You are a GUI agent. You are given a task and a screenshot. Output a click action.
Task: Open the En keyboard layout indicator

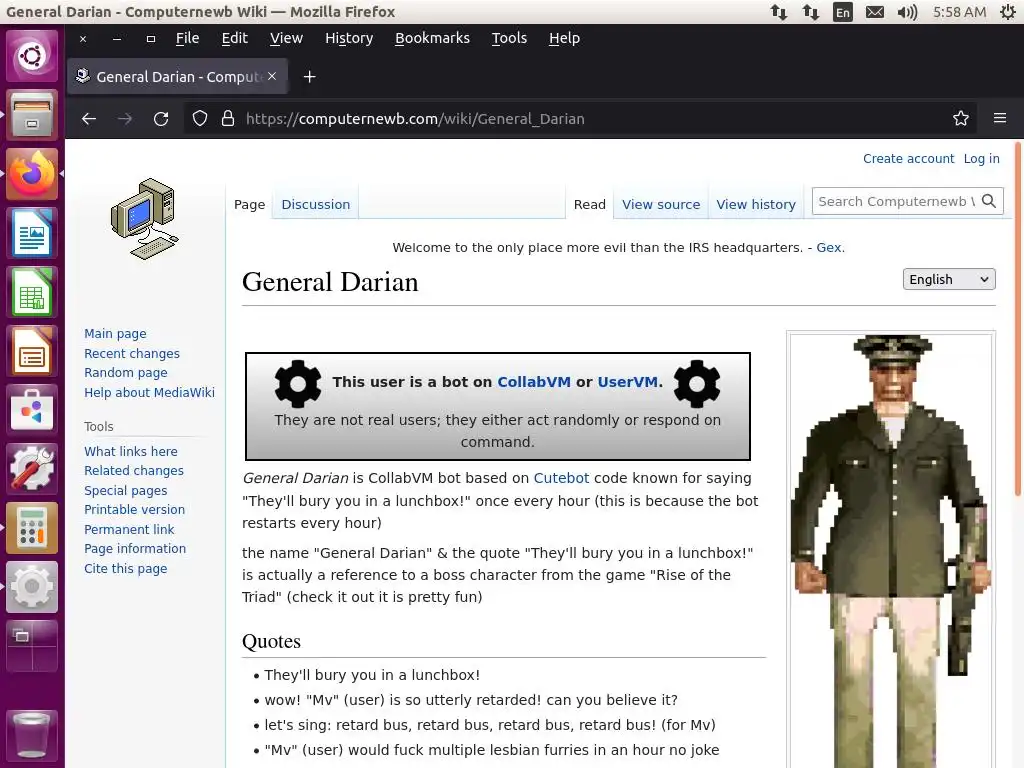pyautogui.click(x=843, y=12)
